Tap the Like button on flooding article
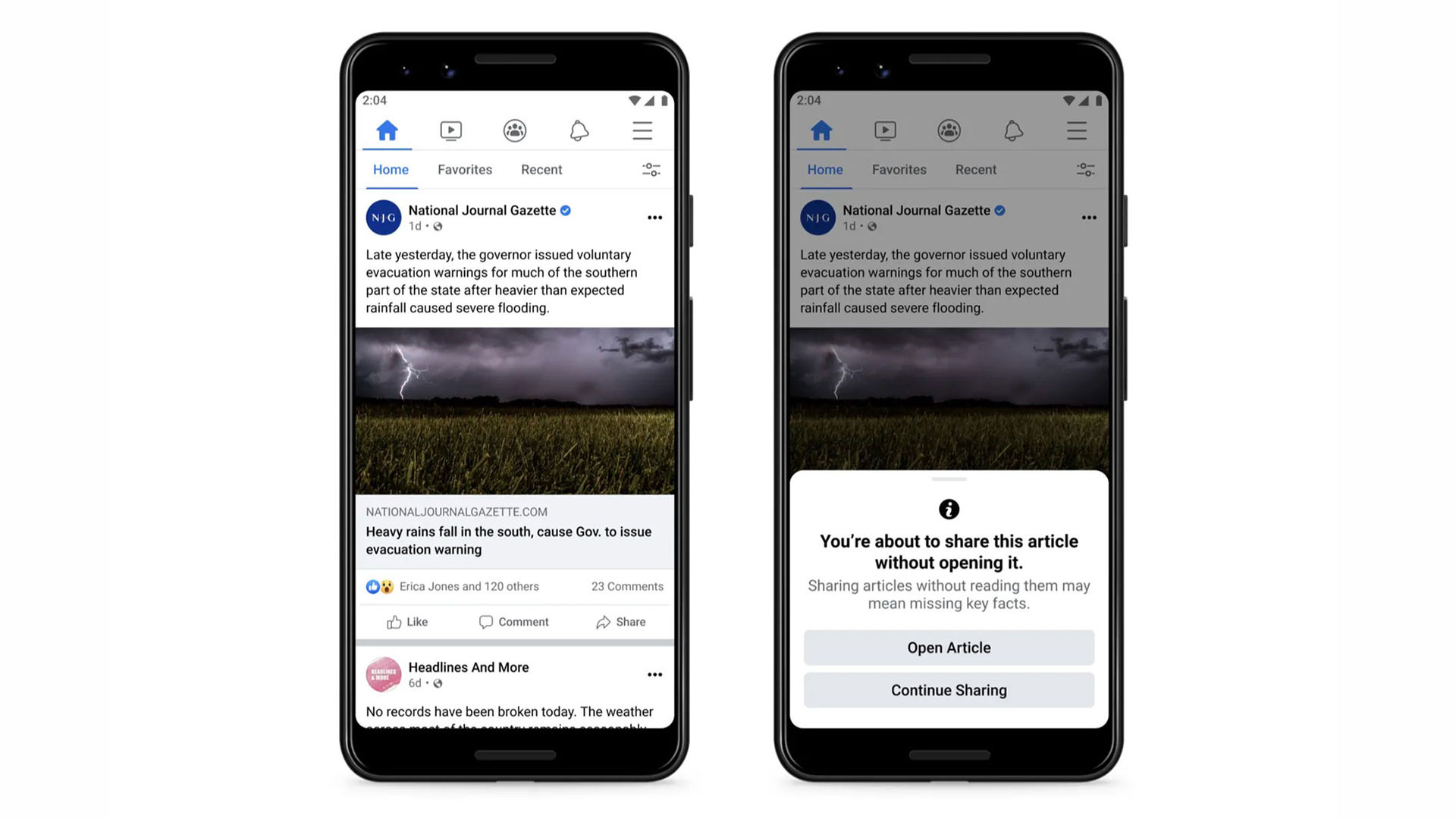Viewport: 1456px width, 819px height. pyautogui.click(x=407, y=621)
